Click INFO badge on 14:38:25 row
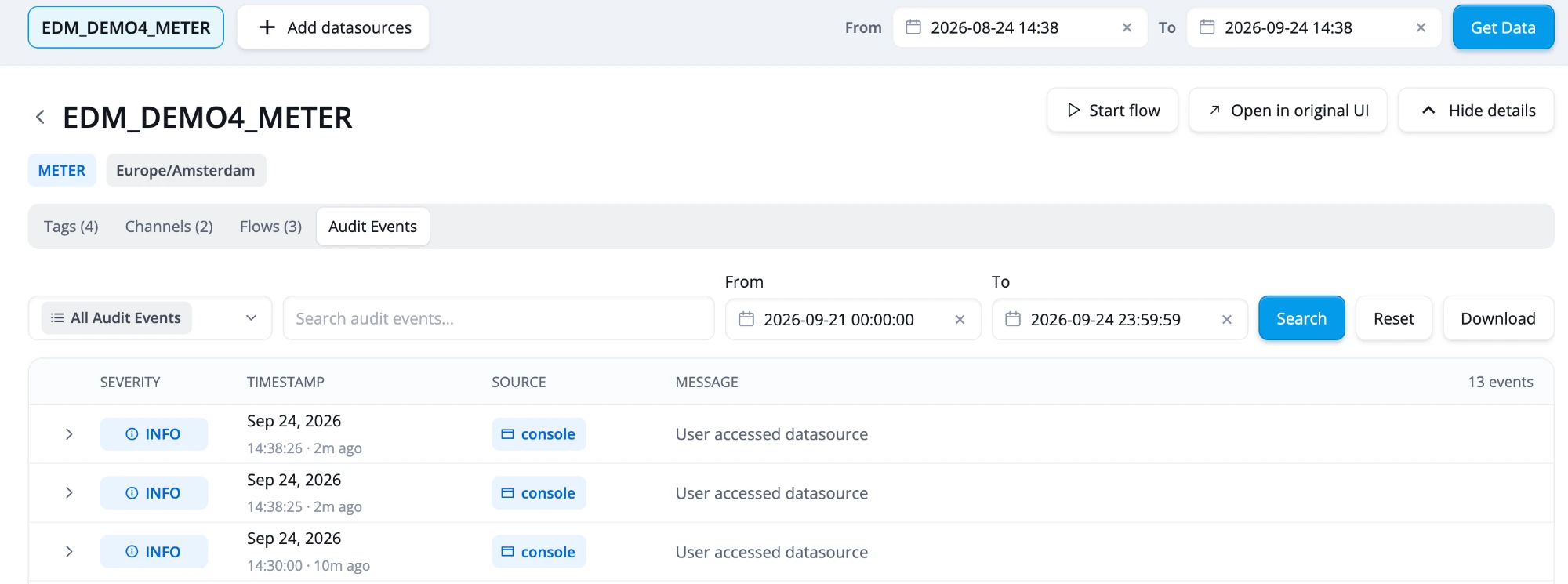Screen dimensions: 1568x584 [x=154, y=493]
